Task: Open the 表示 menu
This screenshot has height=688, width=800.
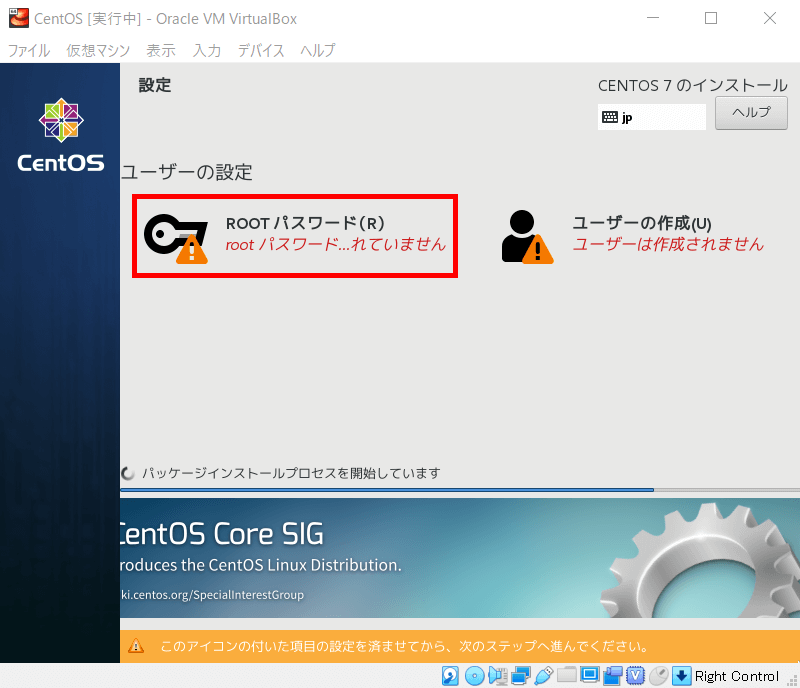Action: click(161, 51)
